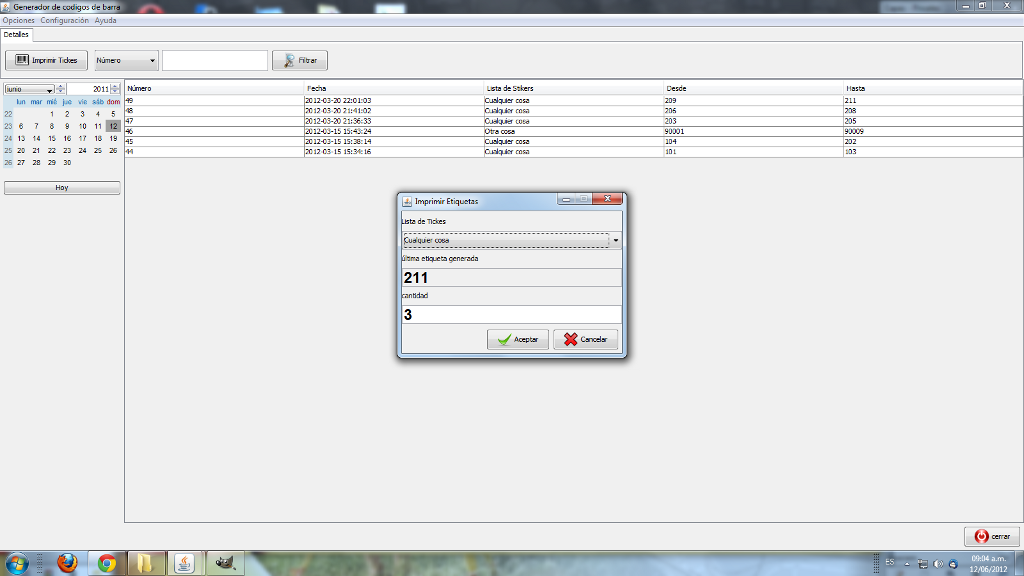Show hidden system tray icons arrow
Image resolution: width=1024 pixels, height=576 pixels.
click(906, 564)
